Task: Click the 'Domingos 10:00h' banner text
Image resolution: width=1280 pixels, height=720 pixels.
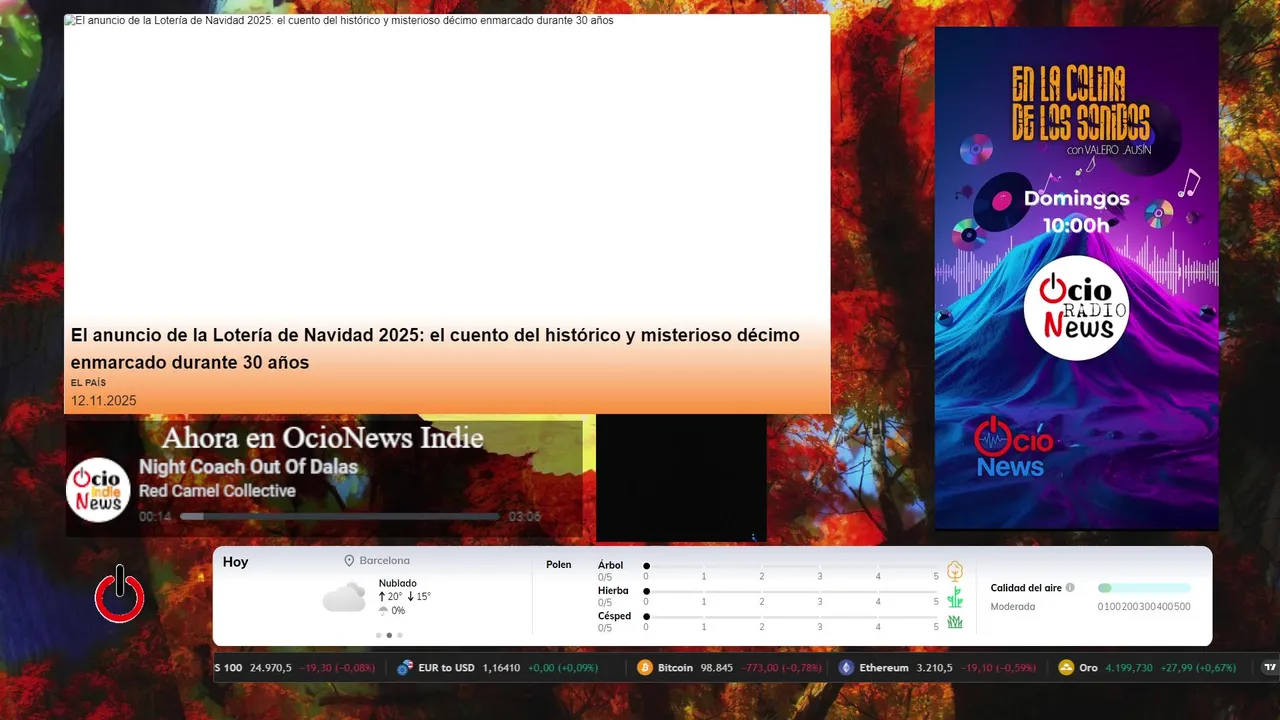Action: point(1076,211)
